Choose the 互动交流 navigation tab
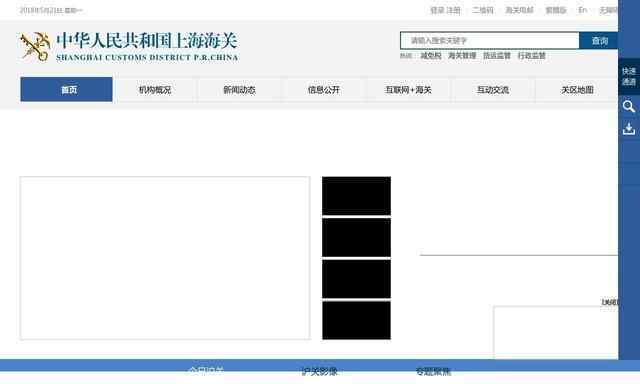This screenshot has height=384, width=640. point(493,90)
